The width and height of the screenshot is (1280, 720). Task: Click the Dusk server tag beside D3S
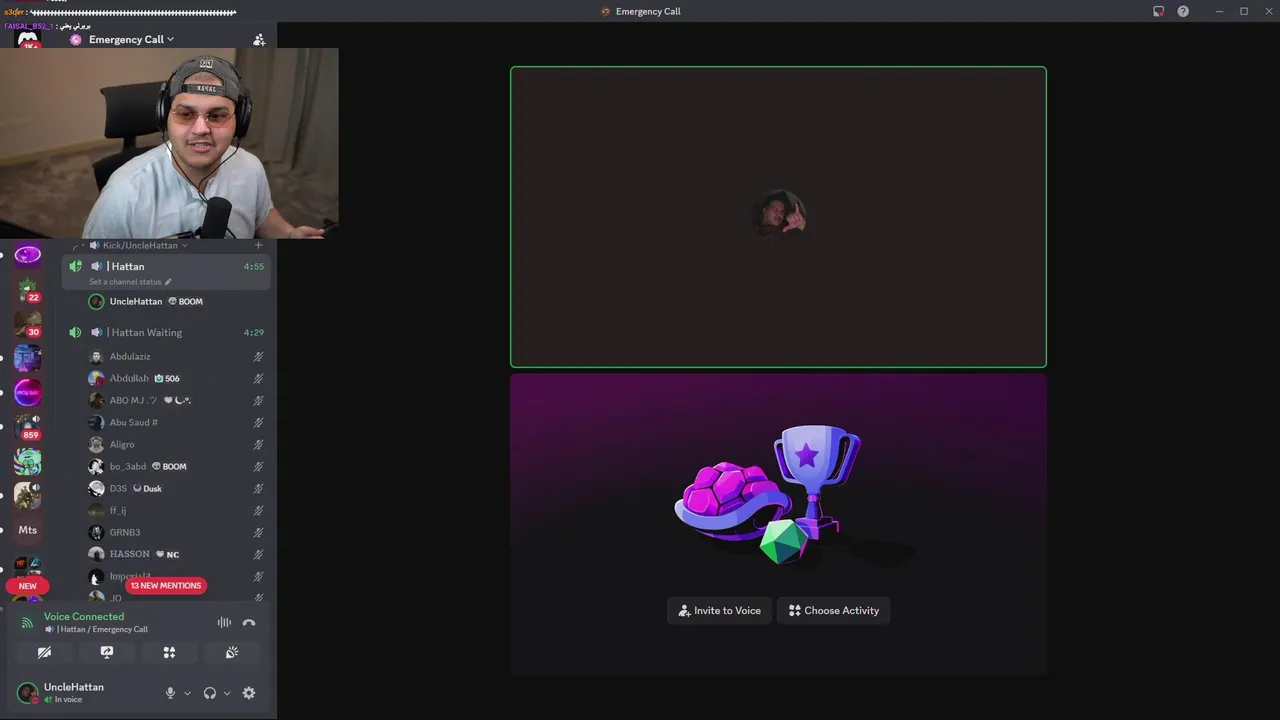(x=147, y=488)
